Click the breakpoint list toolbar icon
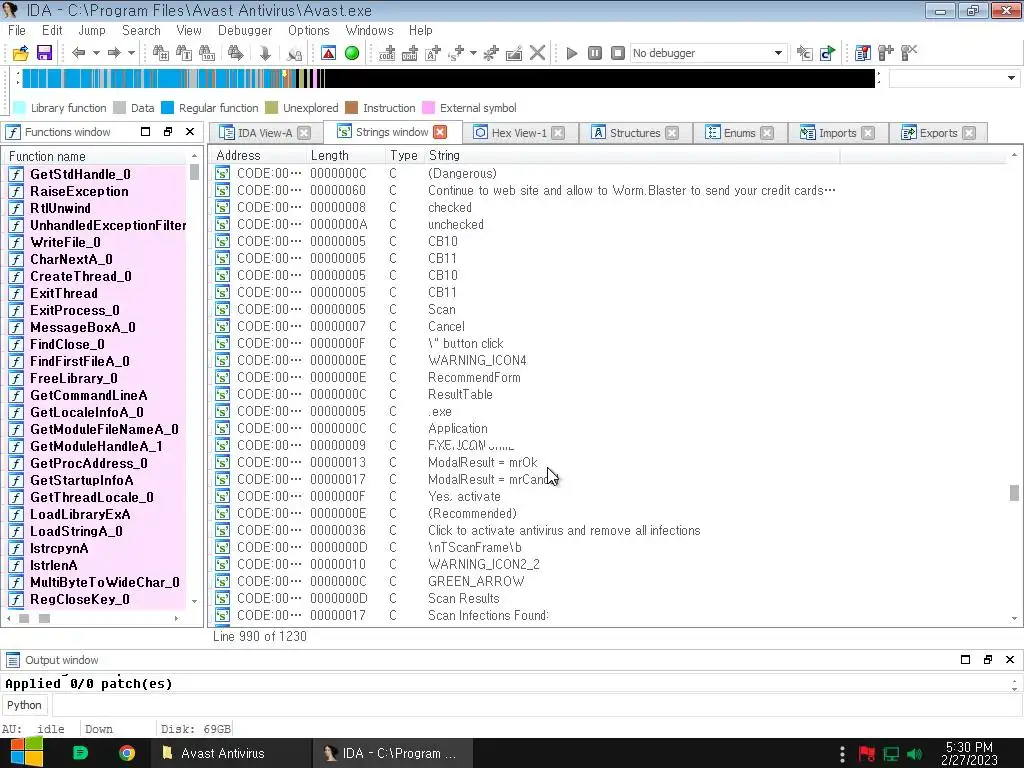This screenshot has width=1024, height=768. (x=863, y=53)
